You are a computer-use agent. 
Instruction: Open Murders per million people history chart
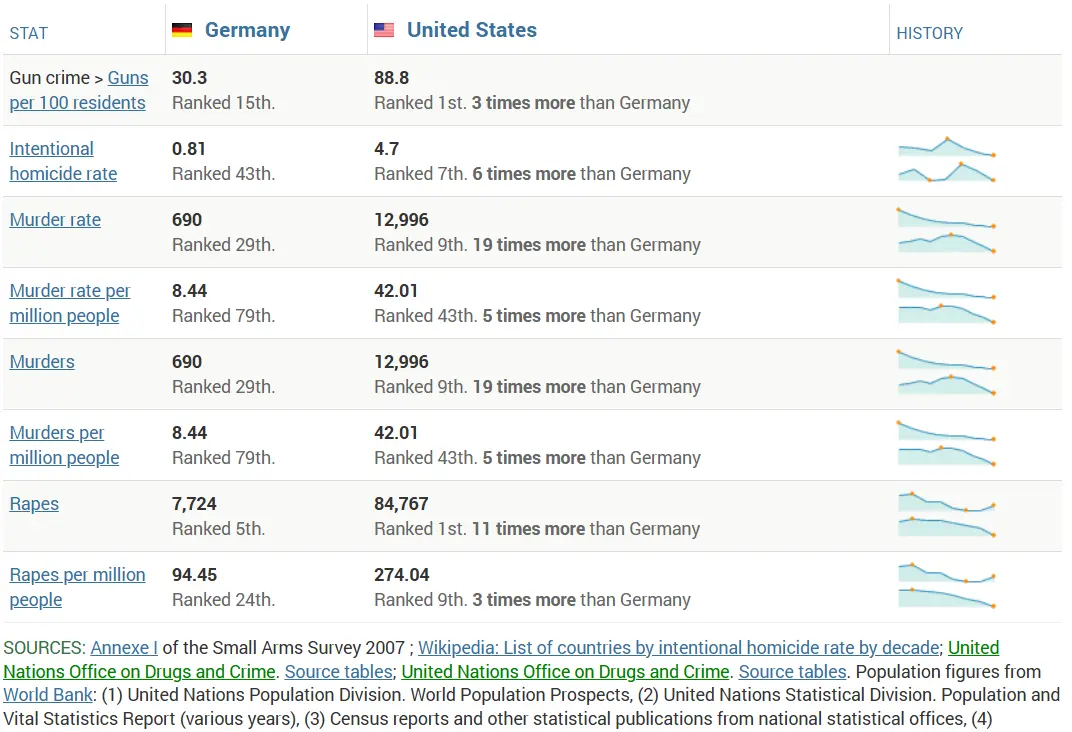click(x=946, y=444)
